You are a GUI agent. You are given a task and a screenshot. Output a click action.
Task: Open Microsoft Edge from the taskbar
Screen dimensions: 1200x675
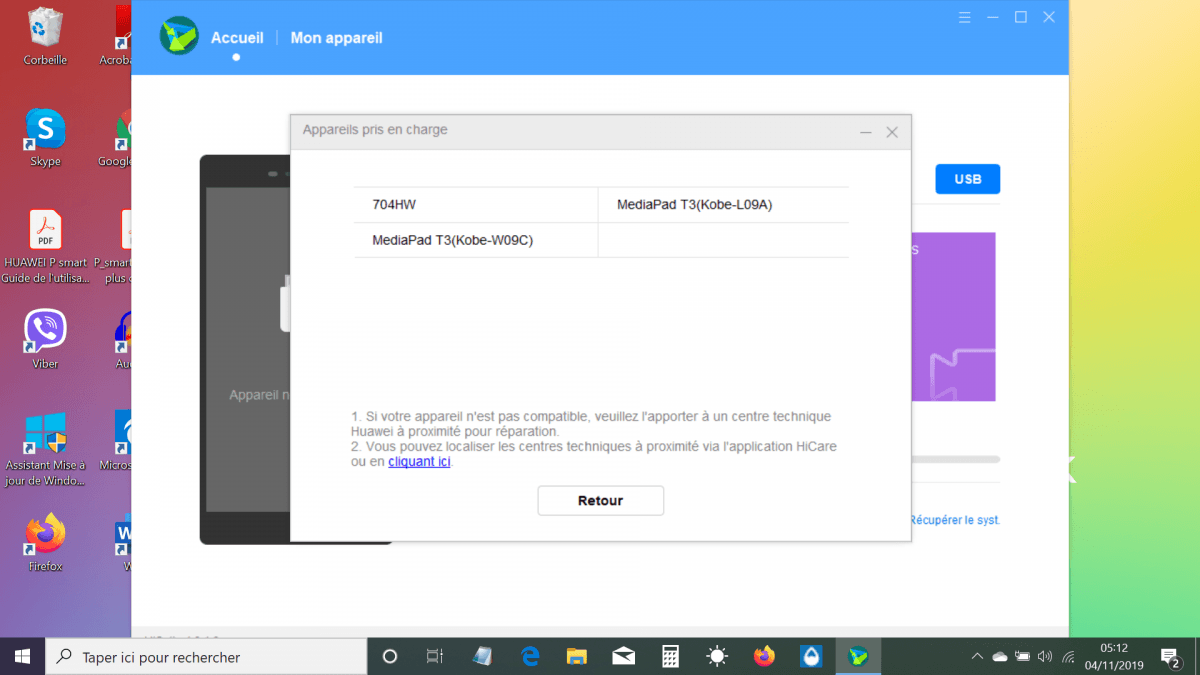coord(530,657)
